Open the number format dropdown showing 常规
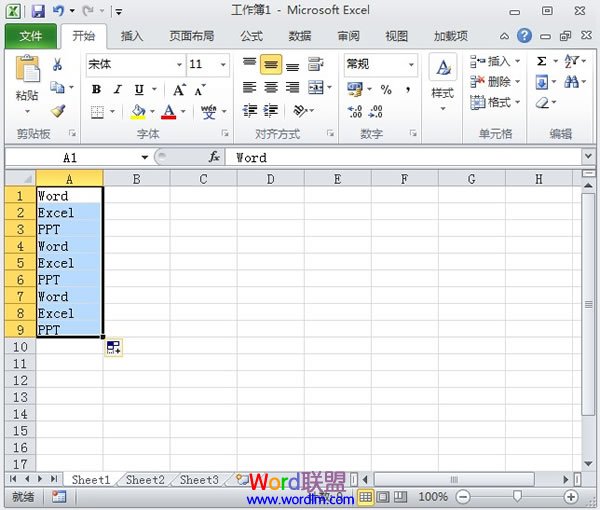Screen dimensions: 600x510 tap(411, 64)
